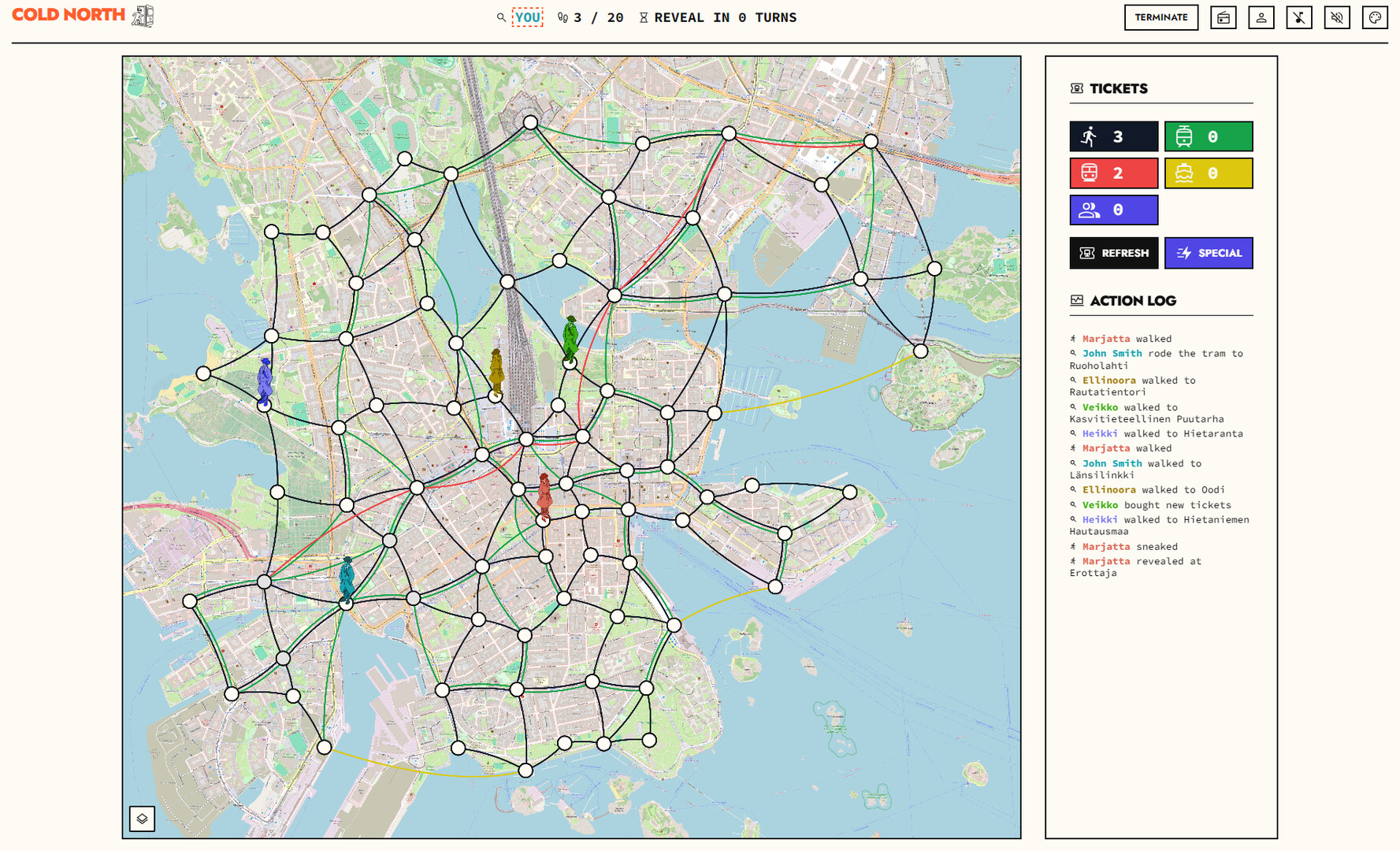Select the yellow ferry ticket
The image size is (1400, 851).
pos(1209,173)
